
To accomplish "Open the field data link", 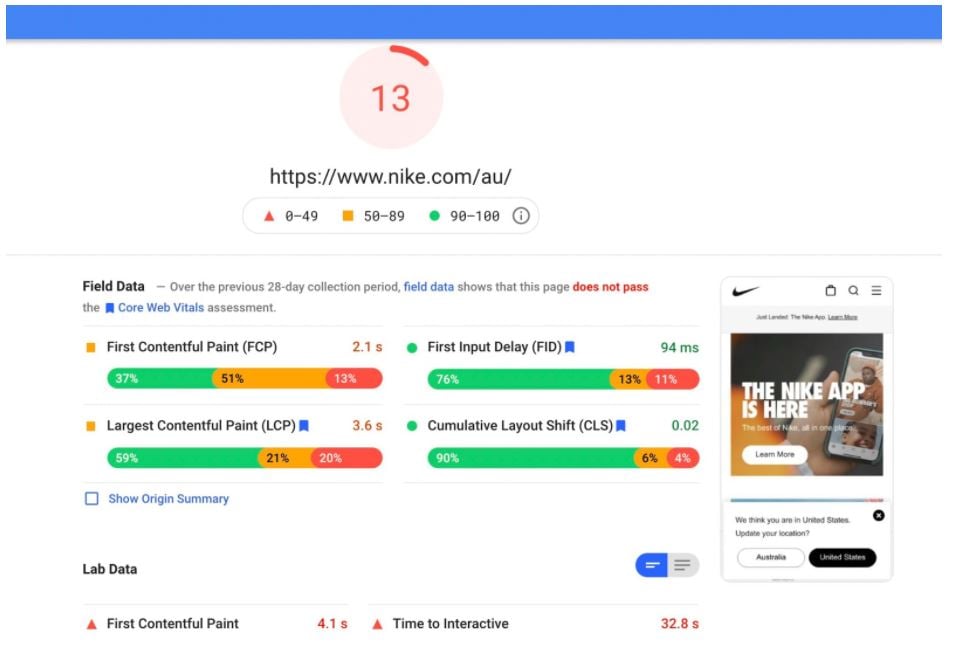I will (428, 287).
